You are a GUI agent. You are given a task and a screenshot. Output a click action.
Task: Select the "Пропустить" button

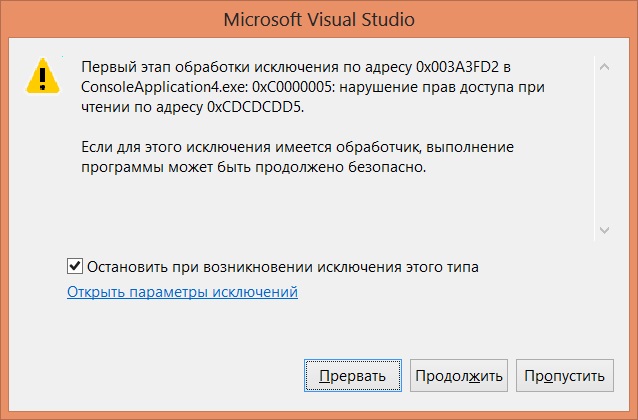[565, 376]
